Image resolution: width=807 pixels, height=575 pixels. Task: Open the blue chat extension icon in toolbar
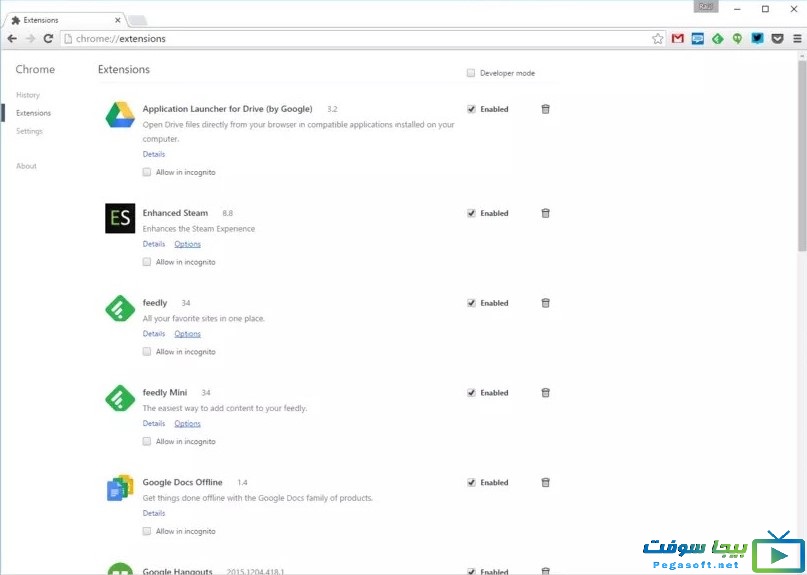[697, 39]
